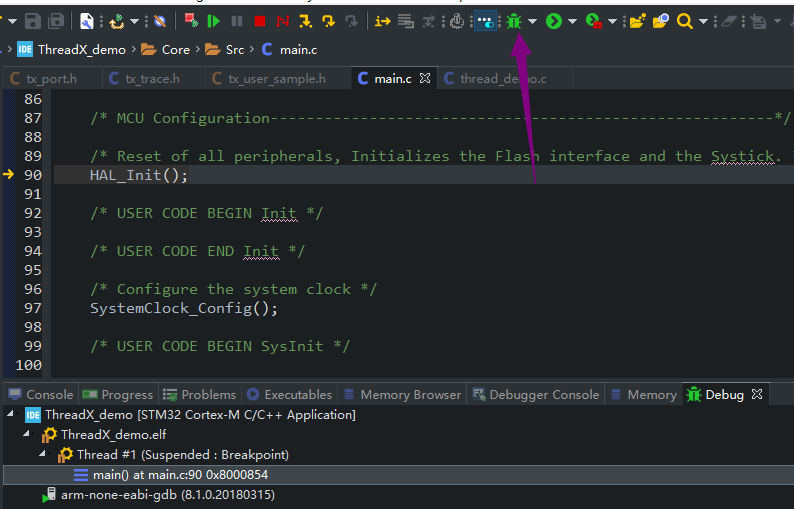
Task: Close the Debug view tab
Action: click(x=757, y=394)
